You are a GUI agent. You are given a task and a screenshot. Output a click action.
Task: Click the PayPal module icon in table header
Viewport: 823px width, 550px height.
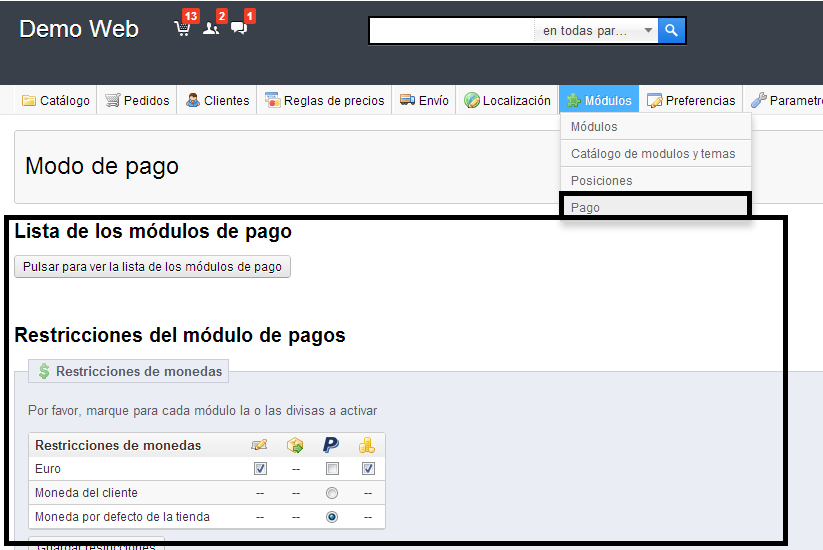pyautogui.click(x=331, y=445)
